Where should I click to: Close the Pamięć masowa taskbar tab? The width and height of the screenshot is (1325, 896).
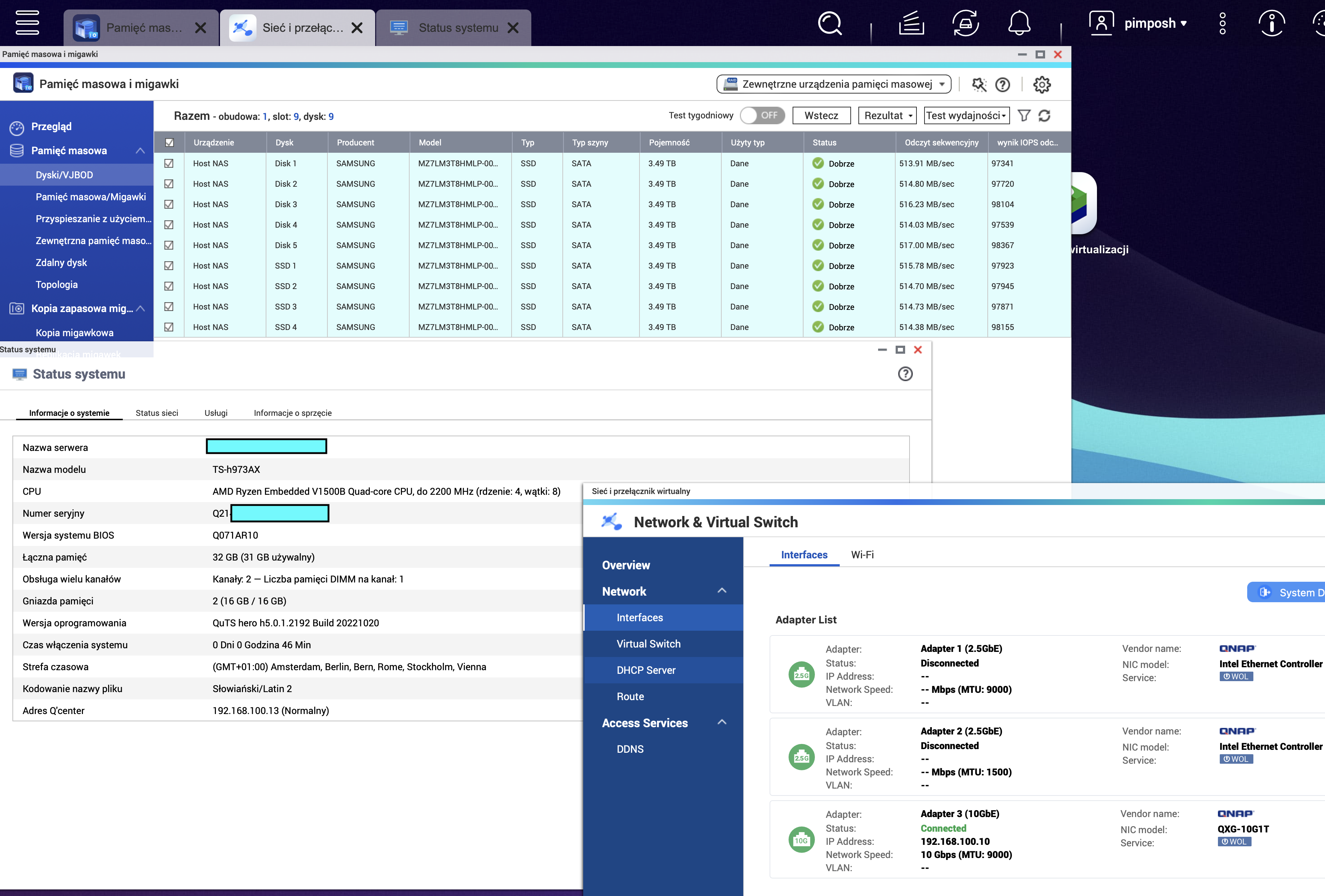click(x=200, y=28)
